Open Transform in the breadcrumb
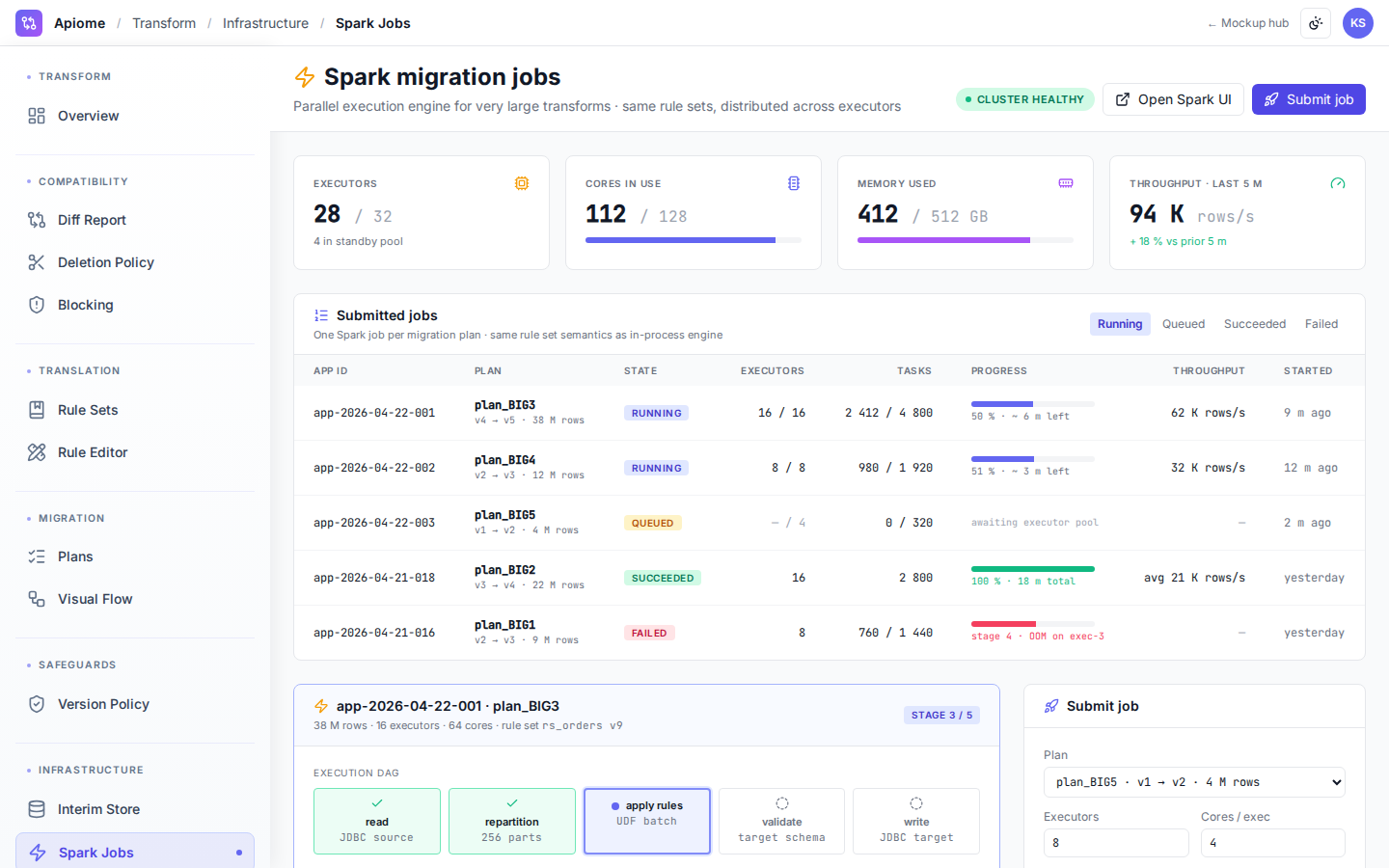Viewport: 1389px width, 868px height. pos(164,23)
